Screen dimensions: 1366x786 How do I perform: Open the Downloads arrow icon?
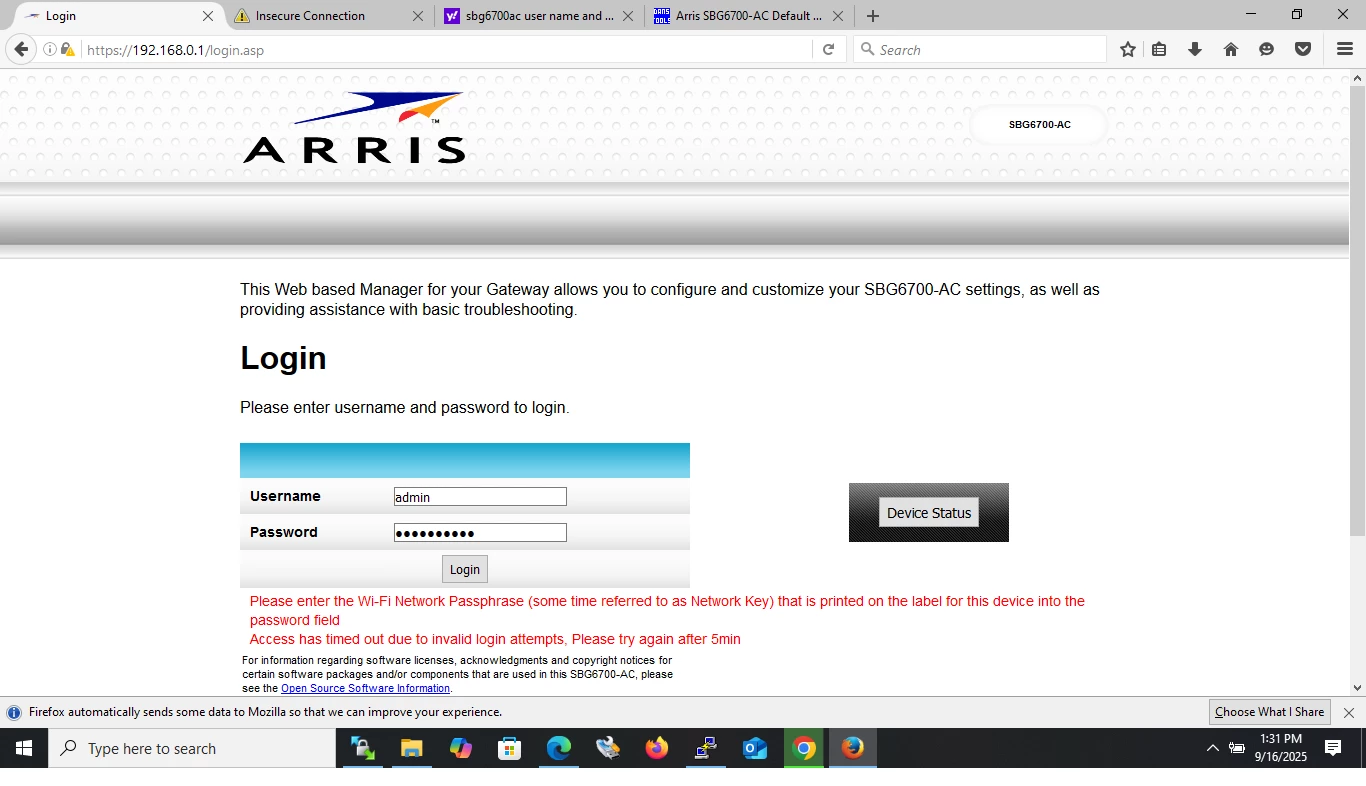[x=1195, y=49]
